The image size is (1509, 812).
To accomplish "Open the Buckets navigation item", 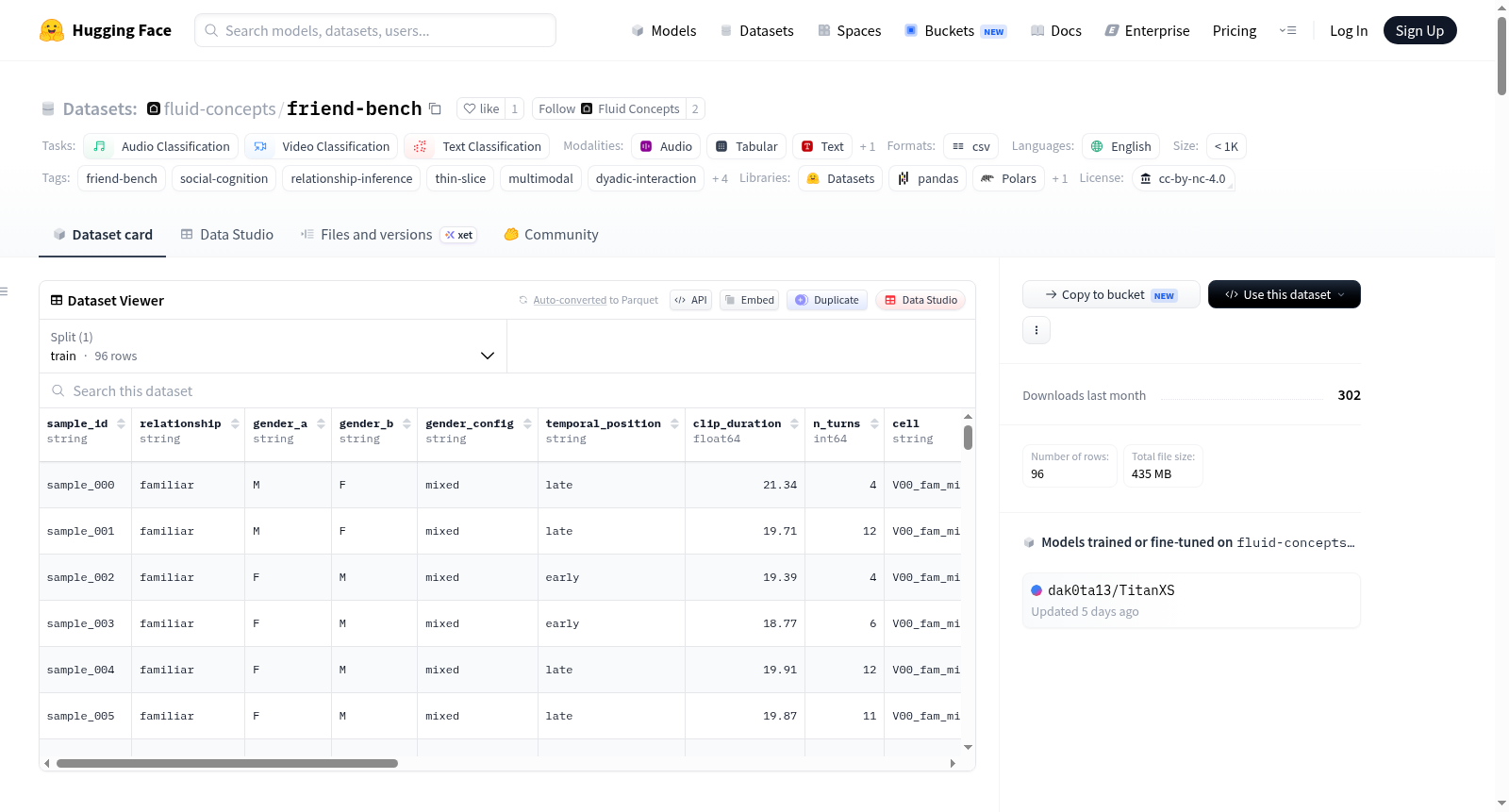I will 955,30.
